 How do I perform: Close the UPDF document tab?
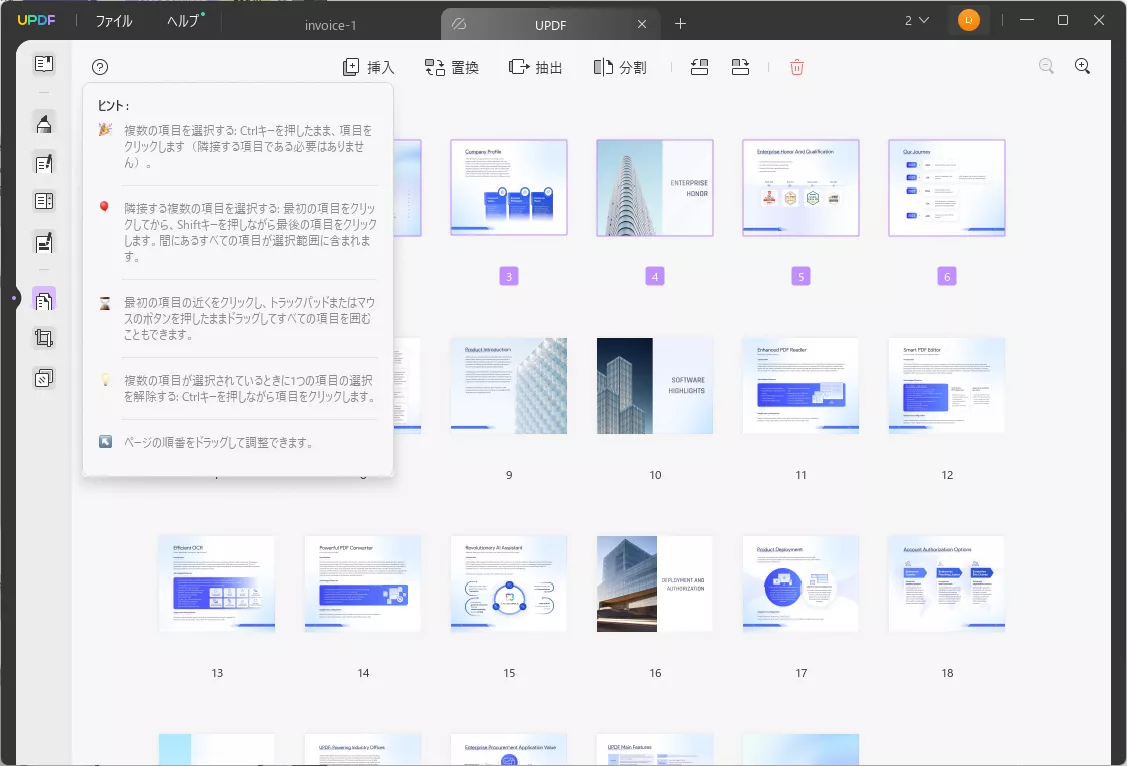pos(642,24)
